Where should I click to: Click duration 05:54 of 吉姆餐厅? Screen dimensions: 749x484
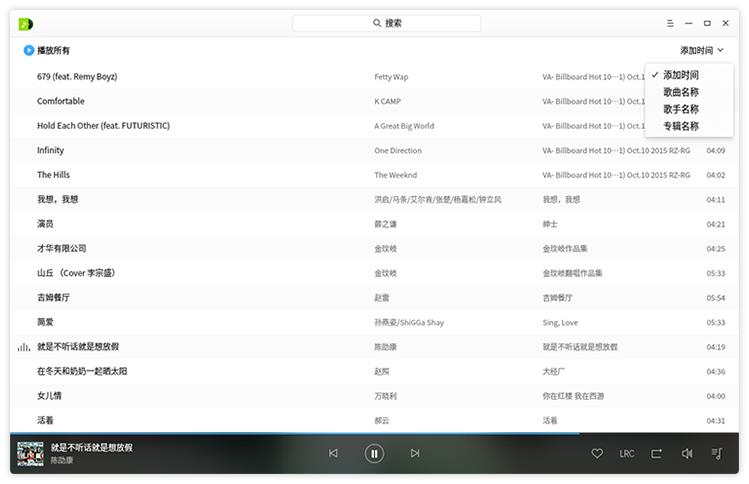tap(716, 298)
